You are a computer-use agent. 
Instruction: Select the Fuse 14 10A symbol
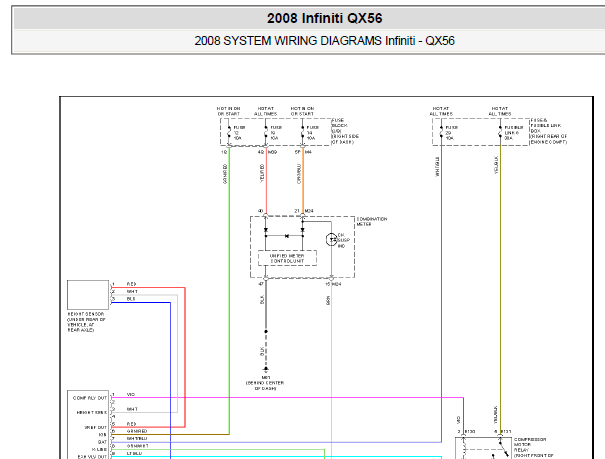[x=302, y=132]
